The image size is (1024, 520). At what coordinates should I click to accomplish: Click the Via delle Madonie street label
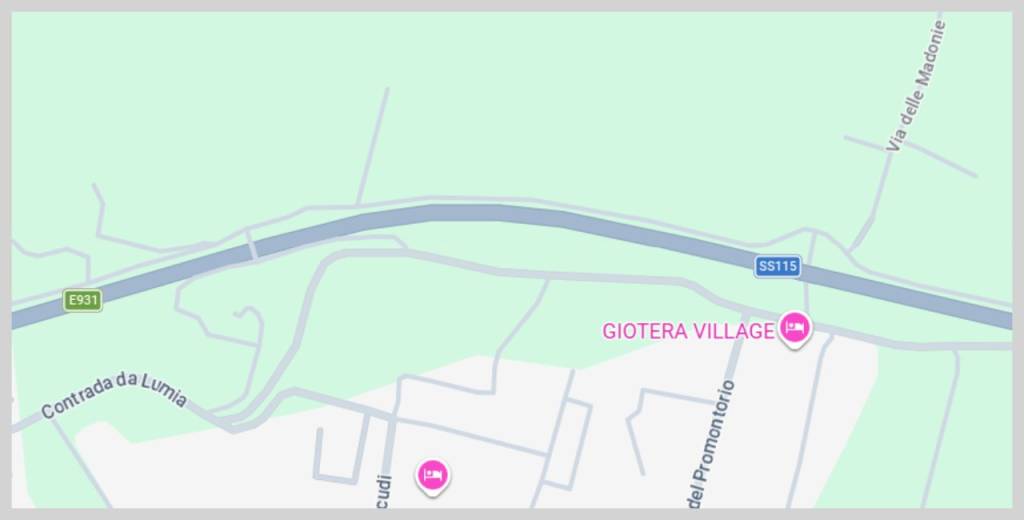(916, 86)
